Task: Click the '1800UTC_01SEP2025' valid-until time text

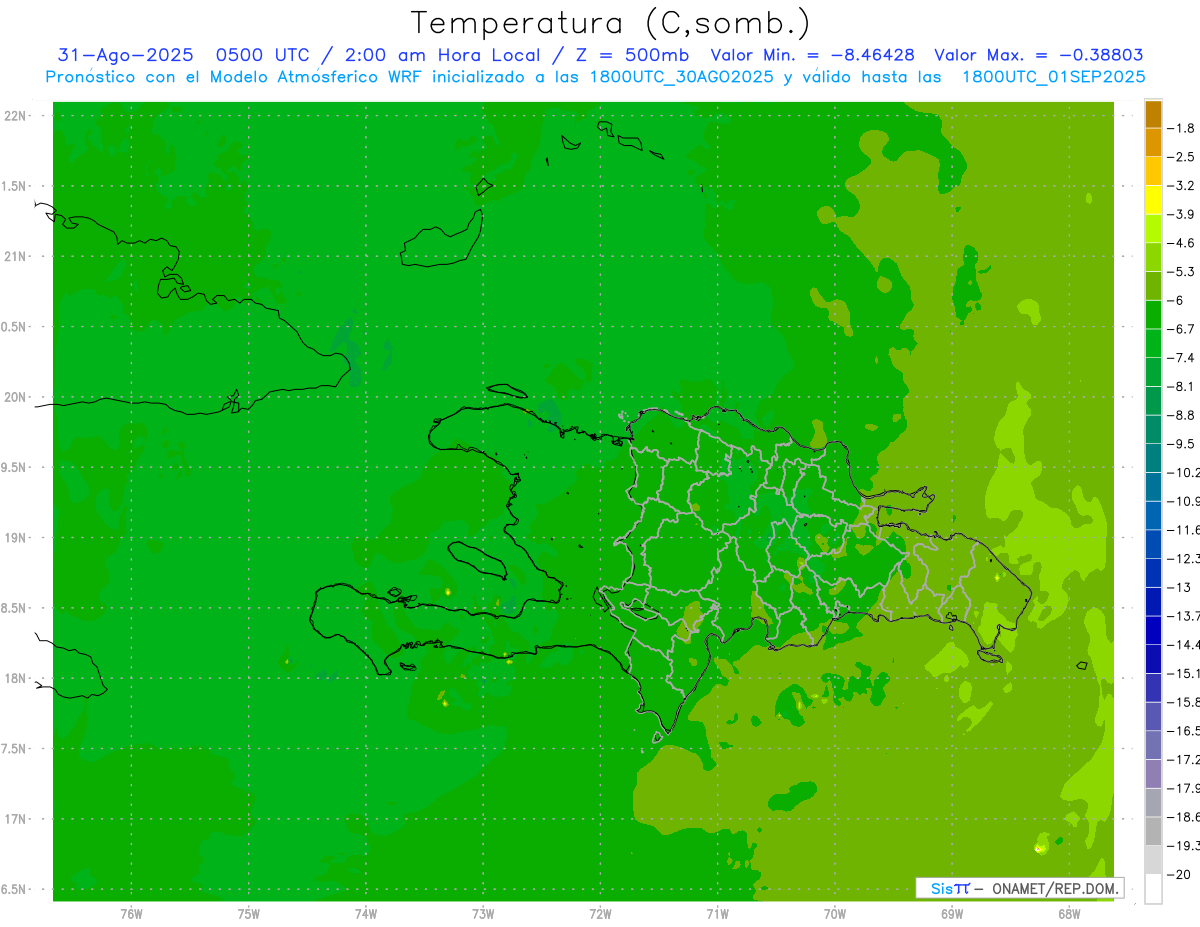Action: (1054, 77)
